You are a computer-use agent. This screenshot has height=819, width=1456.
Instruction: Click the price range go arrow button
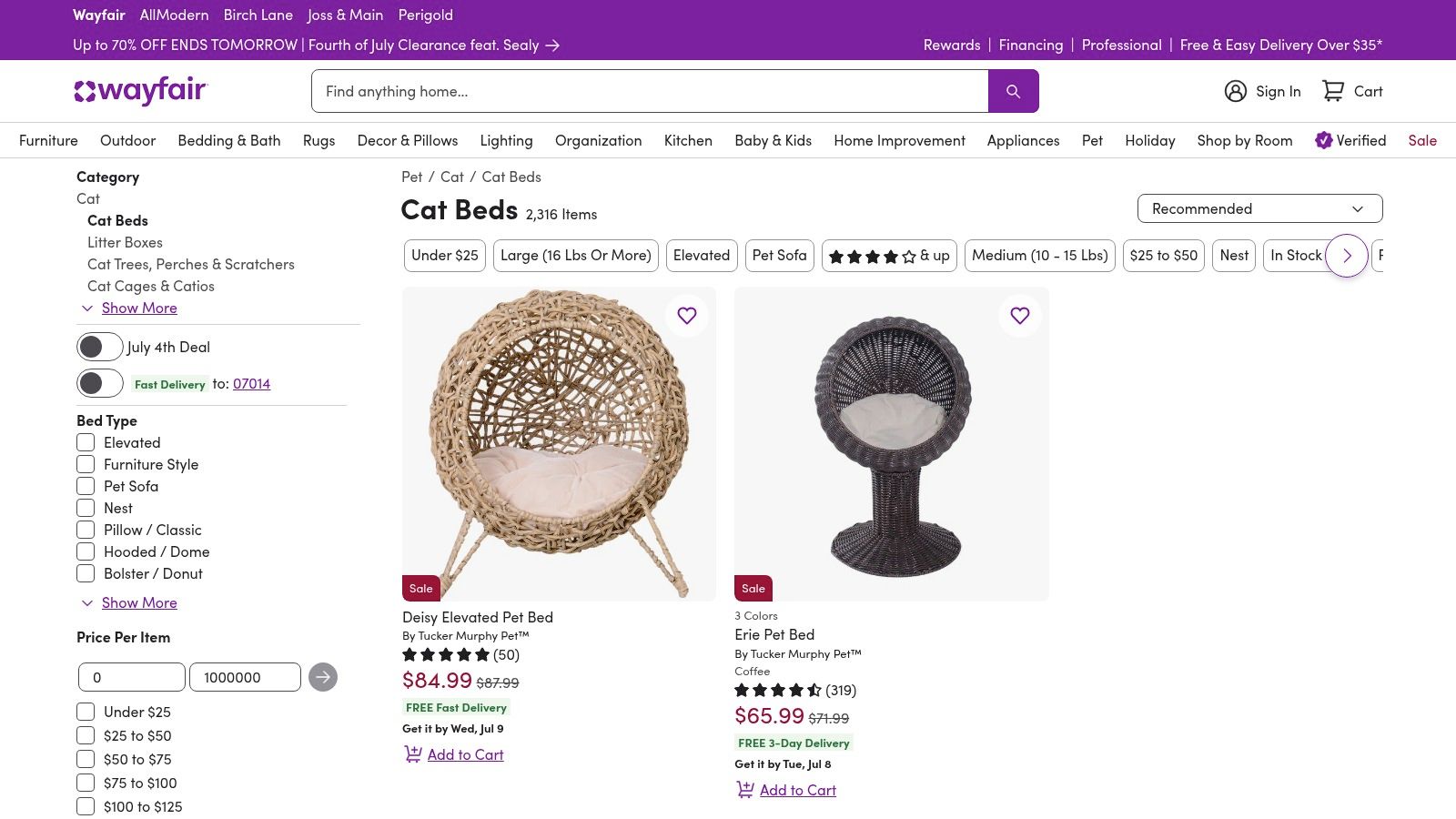click(323, 677)
